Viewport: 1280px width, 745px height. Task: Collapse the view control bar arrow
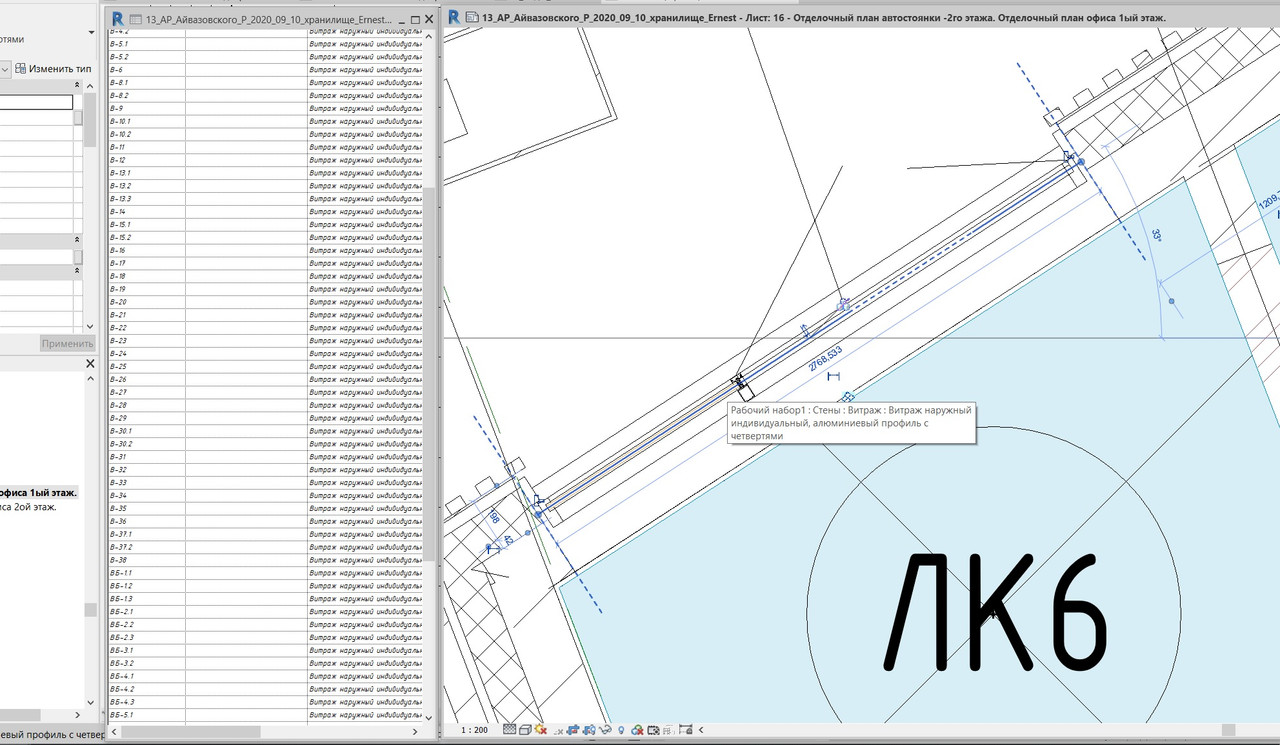701,730
